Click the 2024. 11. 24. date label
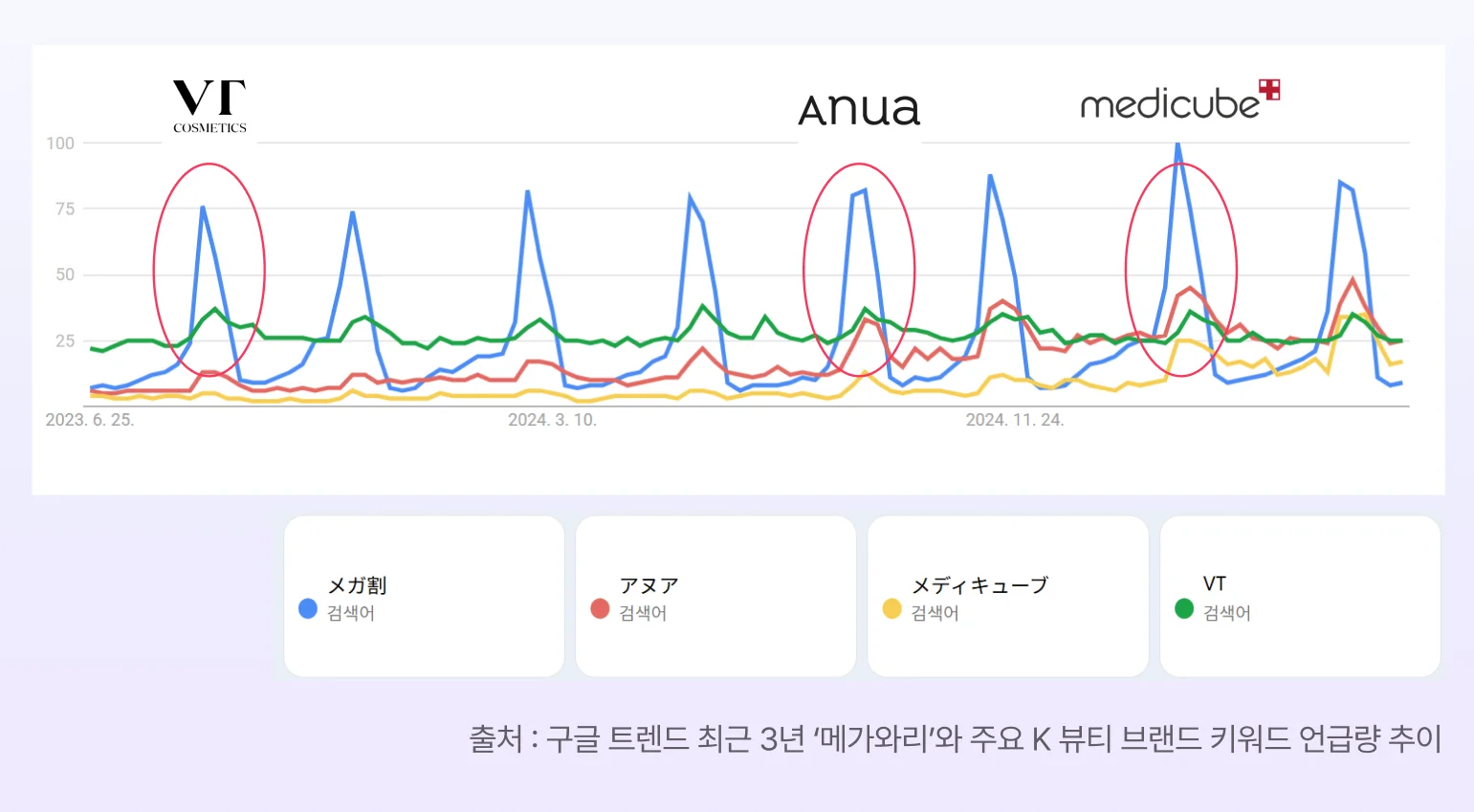 1014,420
